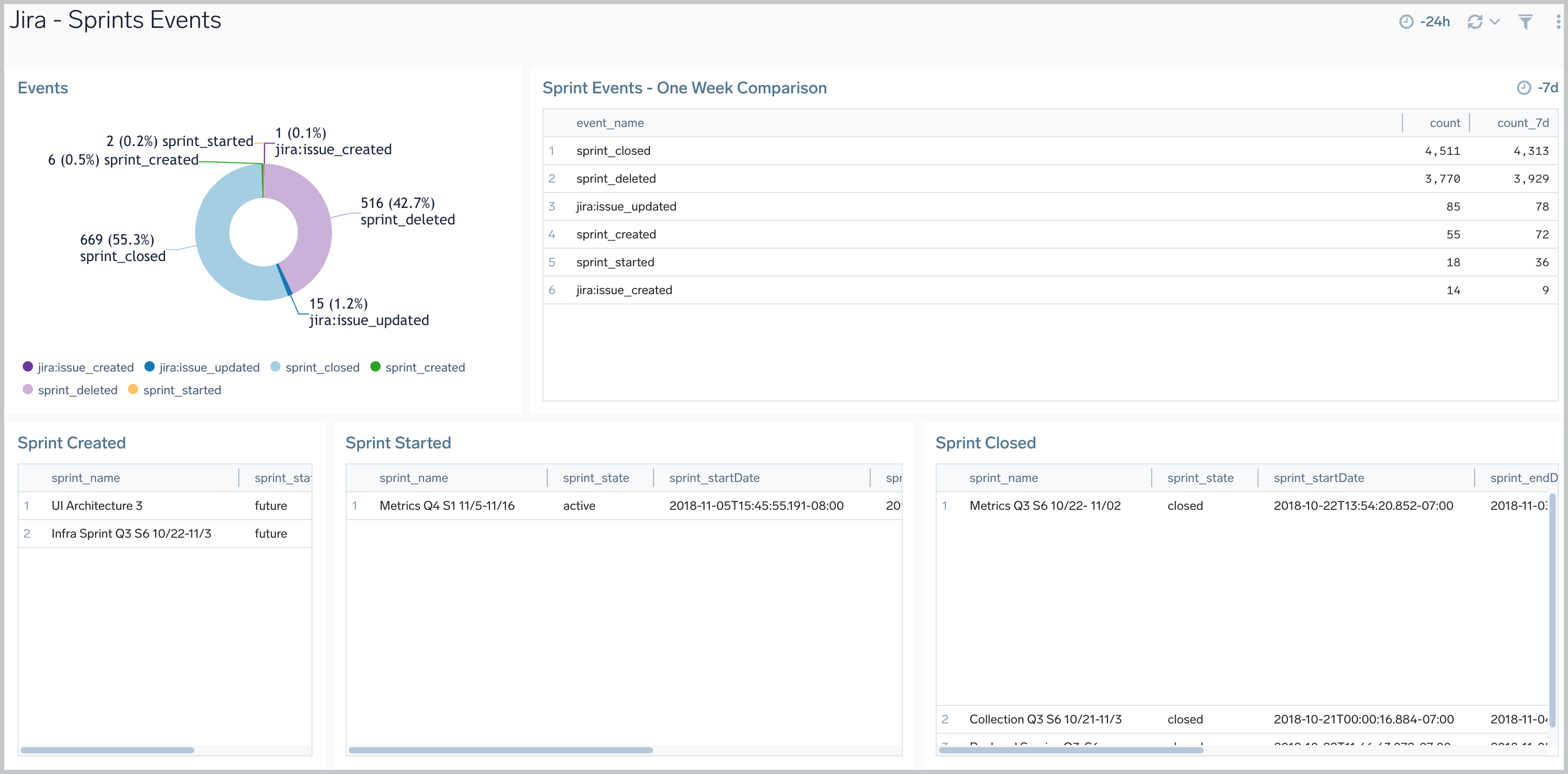The width and height of the screenshot is (1568, 774).
Task: Select UI Architecture 3 sprint row
Action: pyautogui.click(x=165, y=506)
